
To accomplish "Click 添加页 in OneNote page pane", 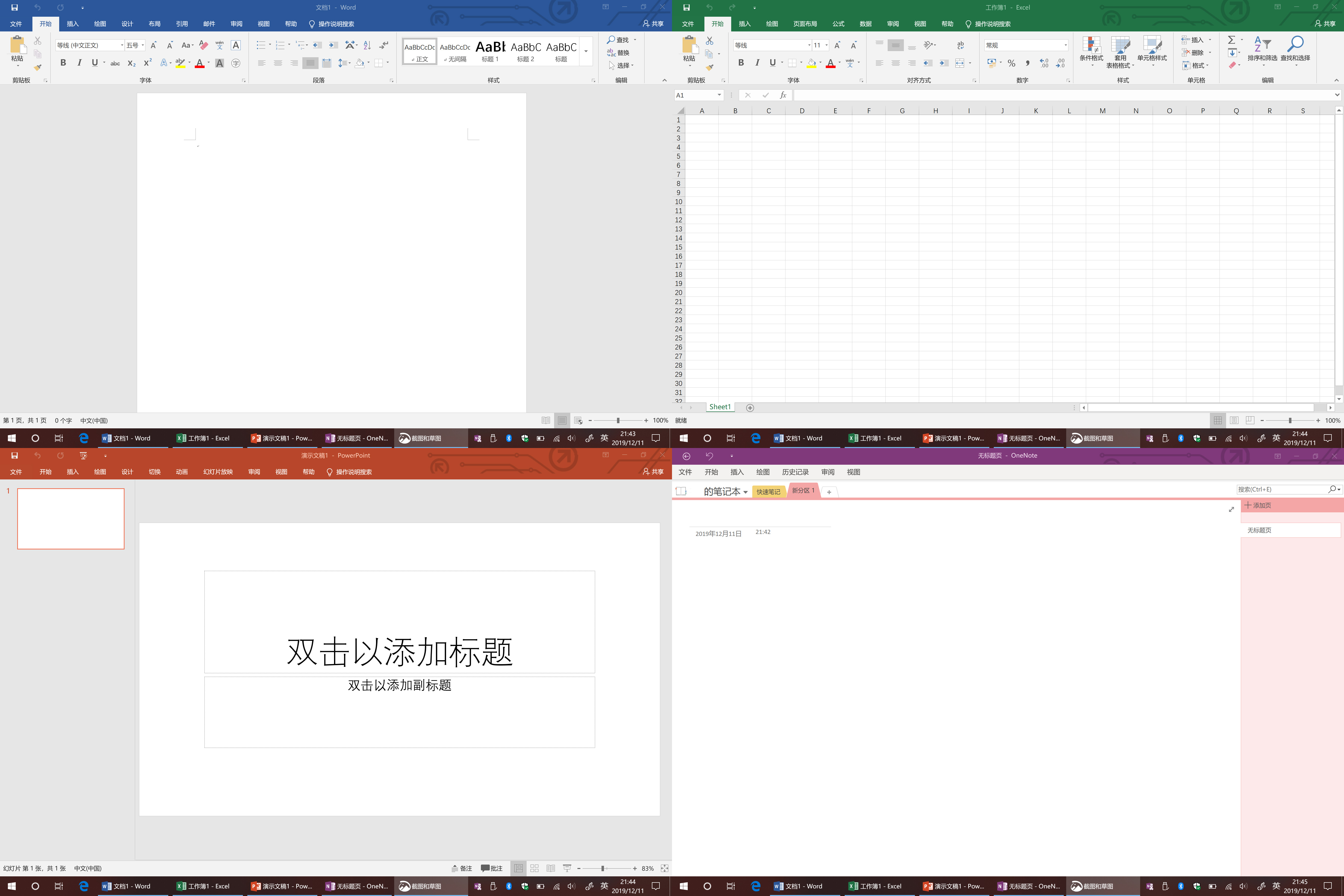I will tap(1258, 506).
